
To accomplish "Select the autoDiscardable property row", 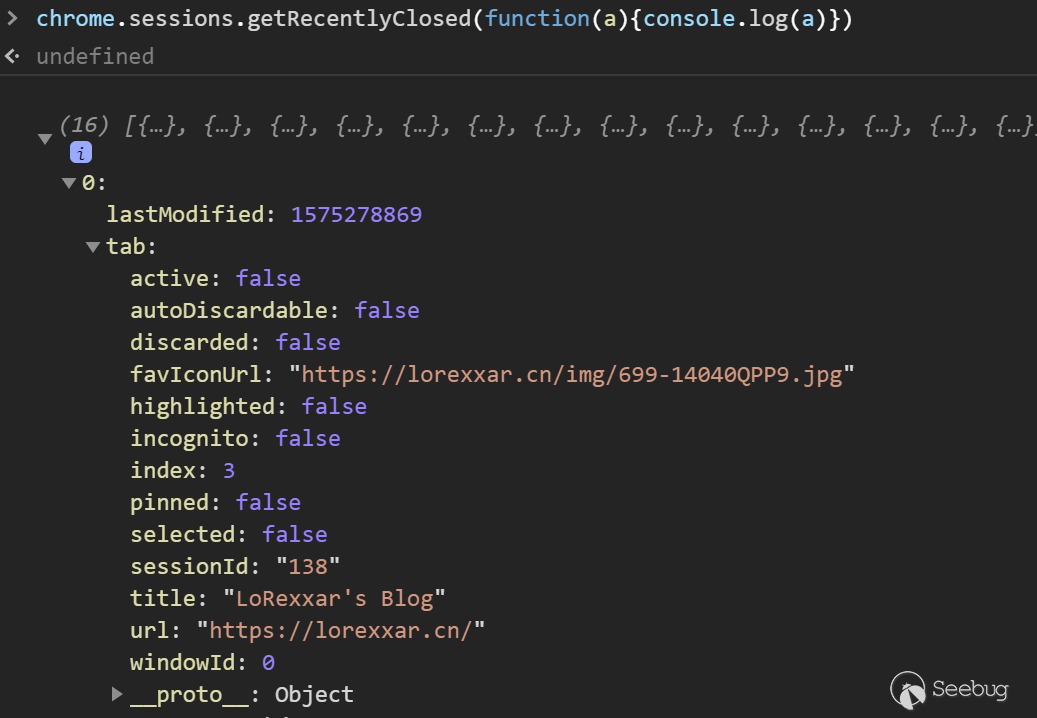I will click(274, 311).
